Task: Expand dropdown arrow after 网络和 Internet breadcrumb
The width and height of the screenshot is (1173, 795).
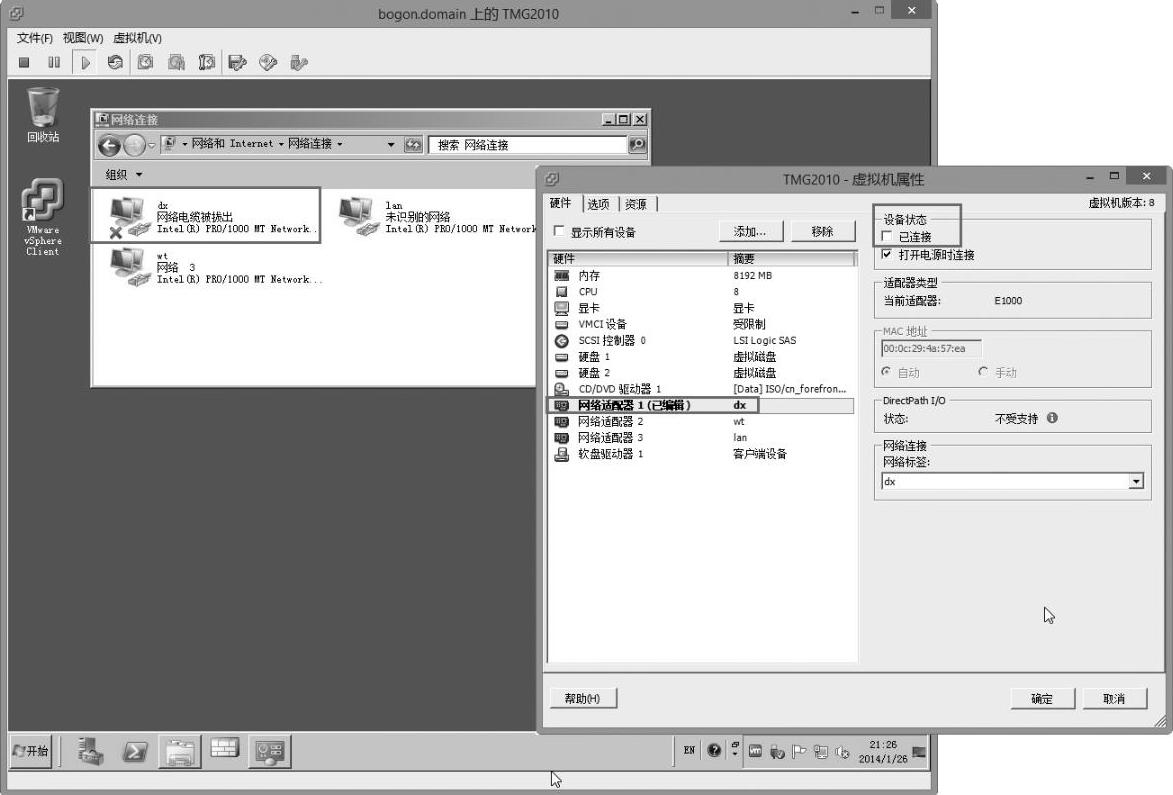Action: (281, 144)
